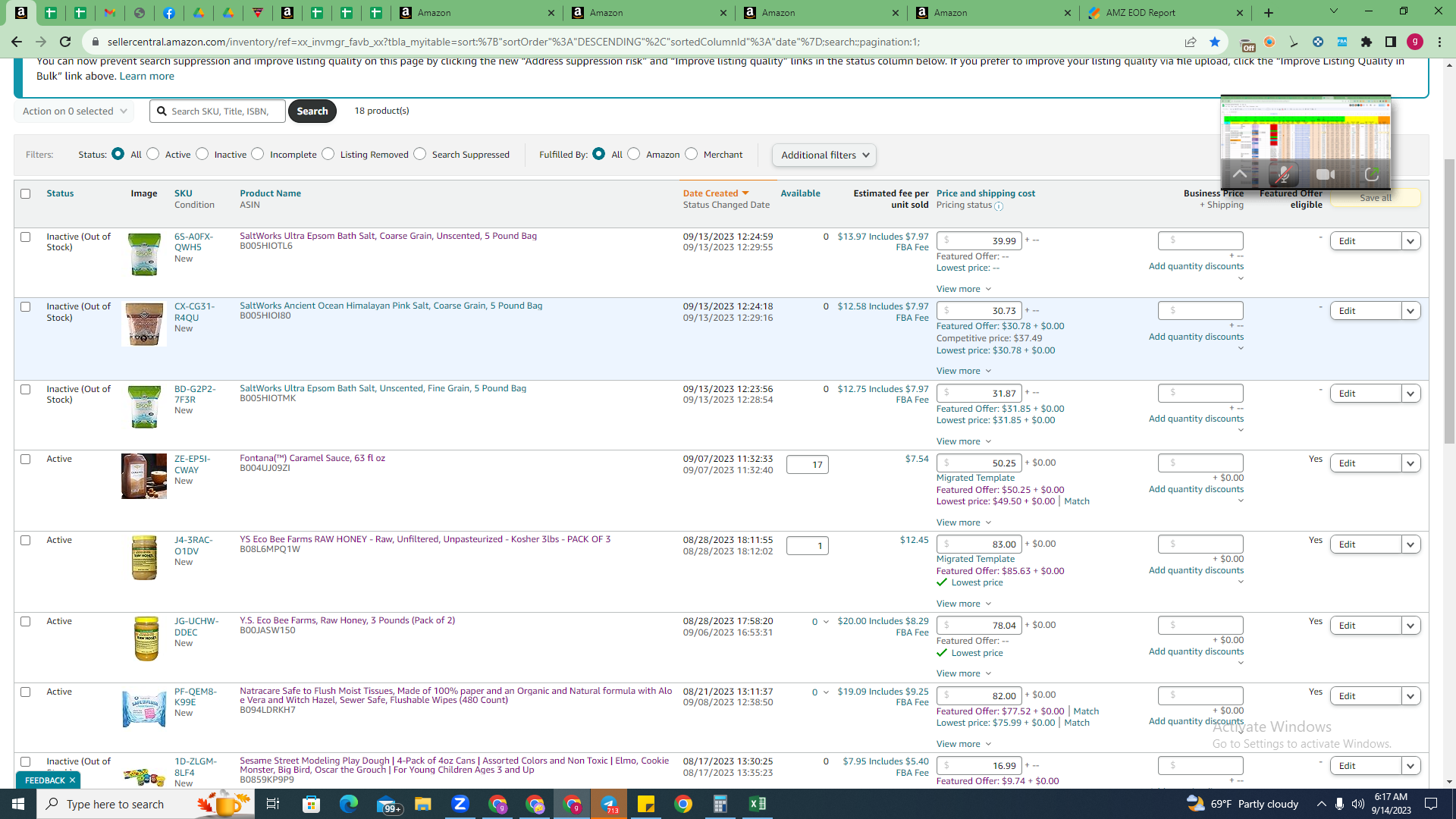Image resolution: width=1456 pixels, height=819 pixels.
Task: Open File Explorer from the taskbar
Action: pos(423,804)
